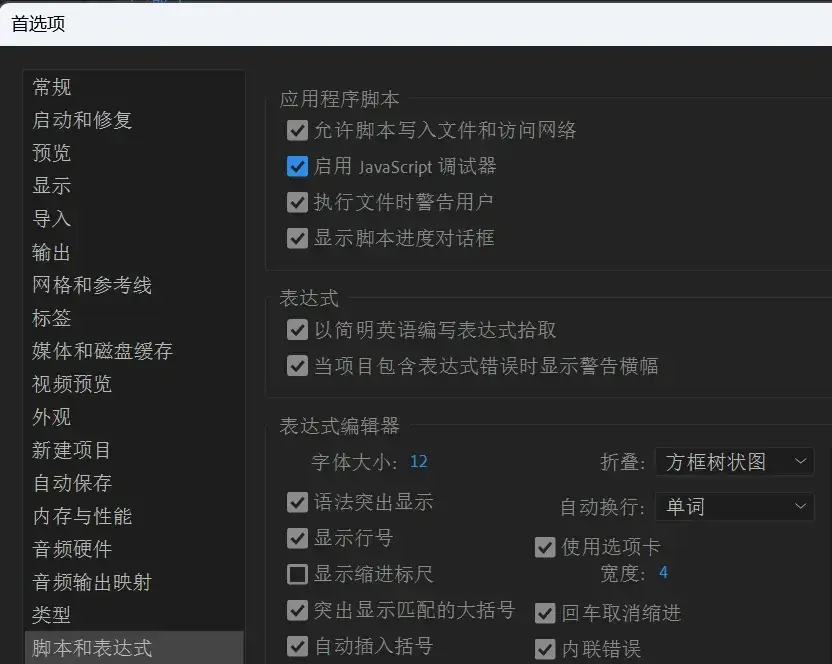This screenshot has height=664, width=832.
Task: Open the 显示 category
Action: (x=51, y=186)
